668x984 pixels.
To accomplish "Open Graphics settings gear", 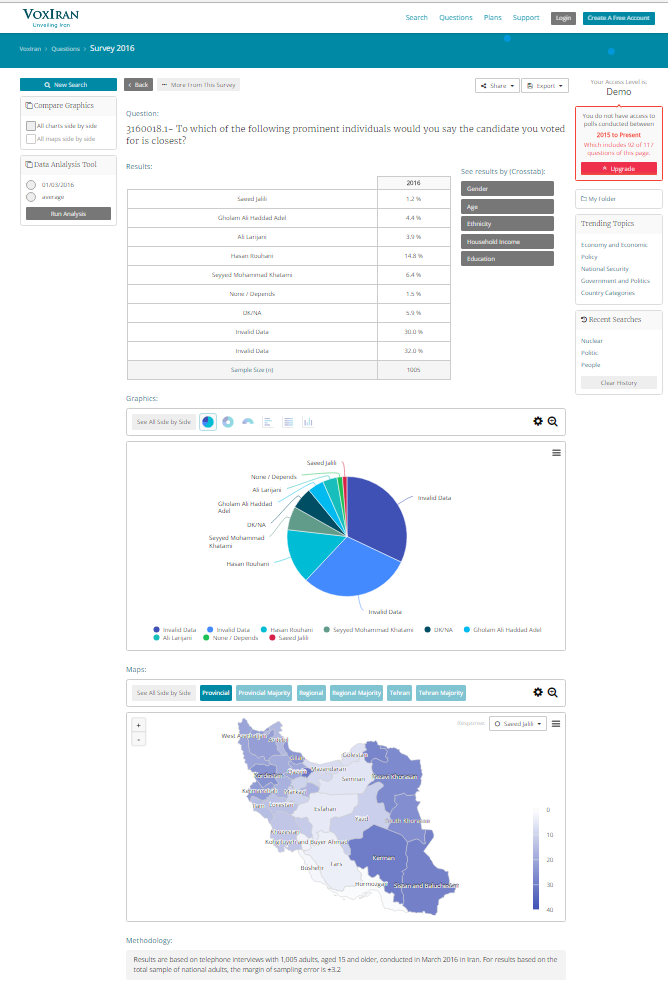I will point(538,422).
